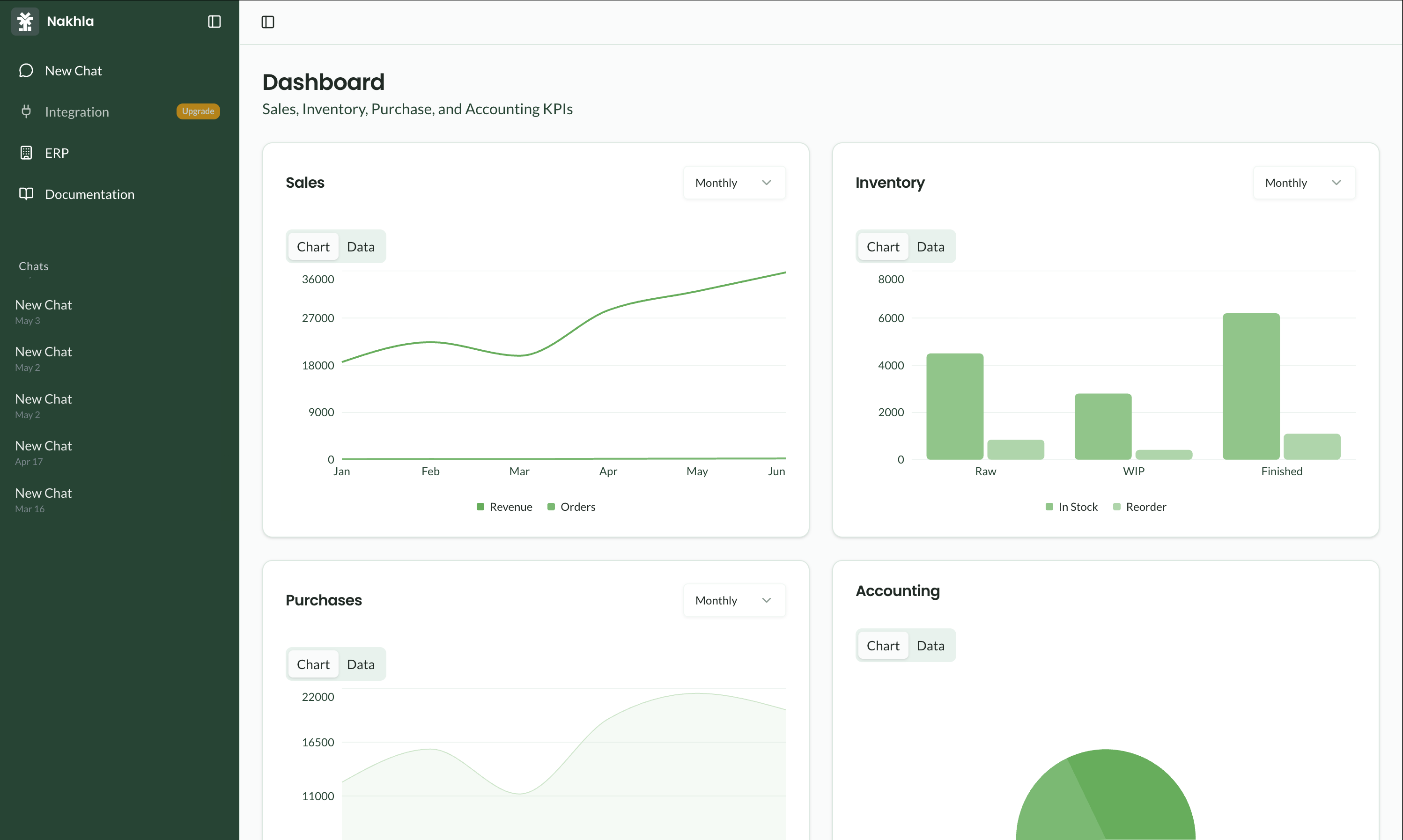
Task: Click the WIP In Stock bar
Action: [1103, 427]
